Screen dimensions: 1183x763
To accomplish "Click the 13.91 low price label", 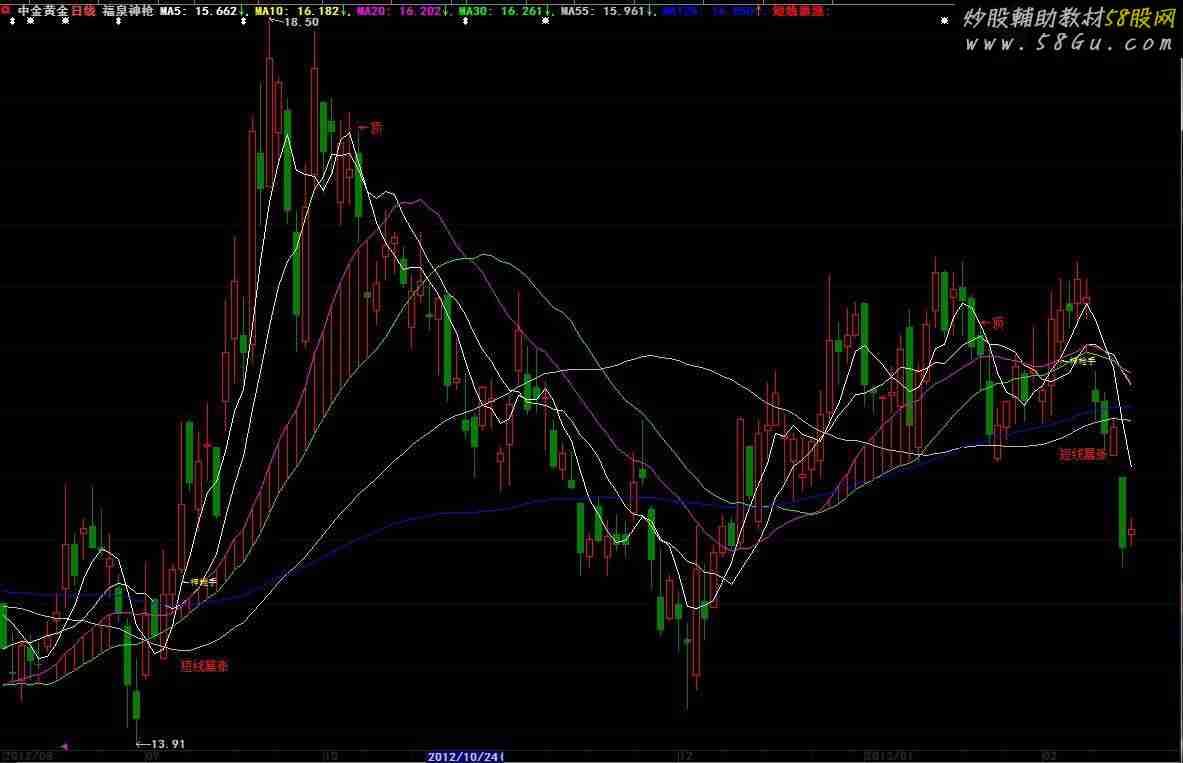I will click(167, 743).
